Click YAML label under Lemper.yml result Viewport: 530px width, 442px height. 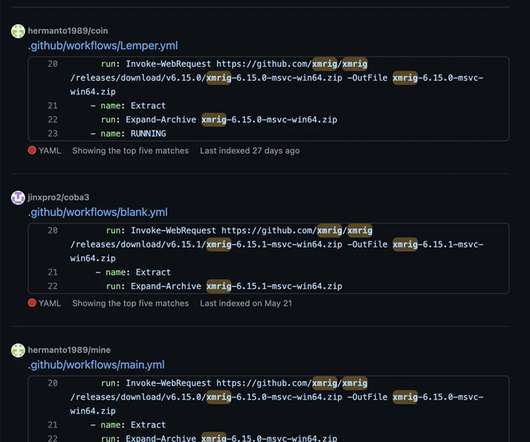point(50,151)
